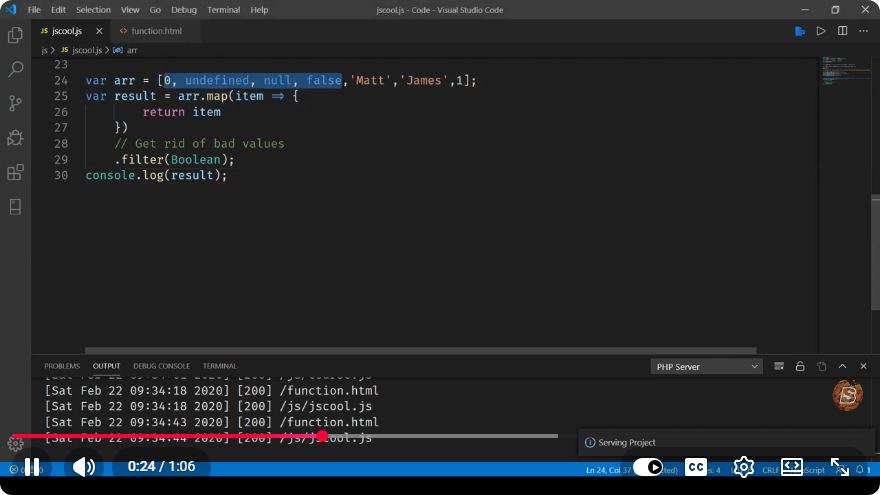
Task: Open the Extensions view
Action: pos(15,172)
